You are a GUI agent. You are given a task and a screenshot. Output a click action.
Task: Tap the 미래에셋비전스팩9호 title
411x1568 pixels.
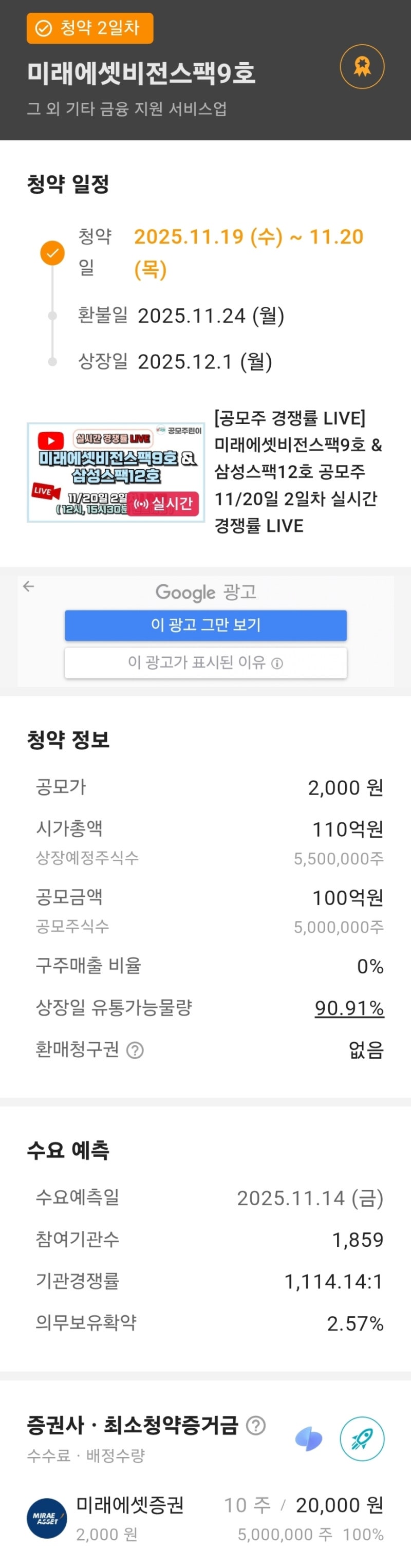(141, 72)
